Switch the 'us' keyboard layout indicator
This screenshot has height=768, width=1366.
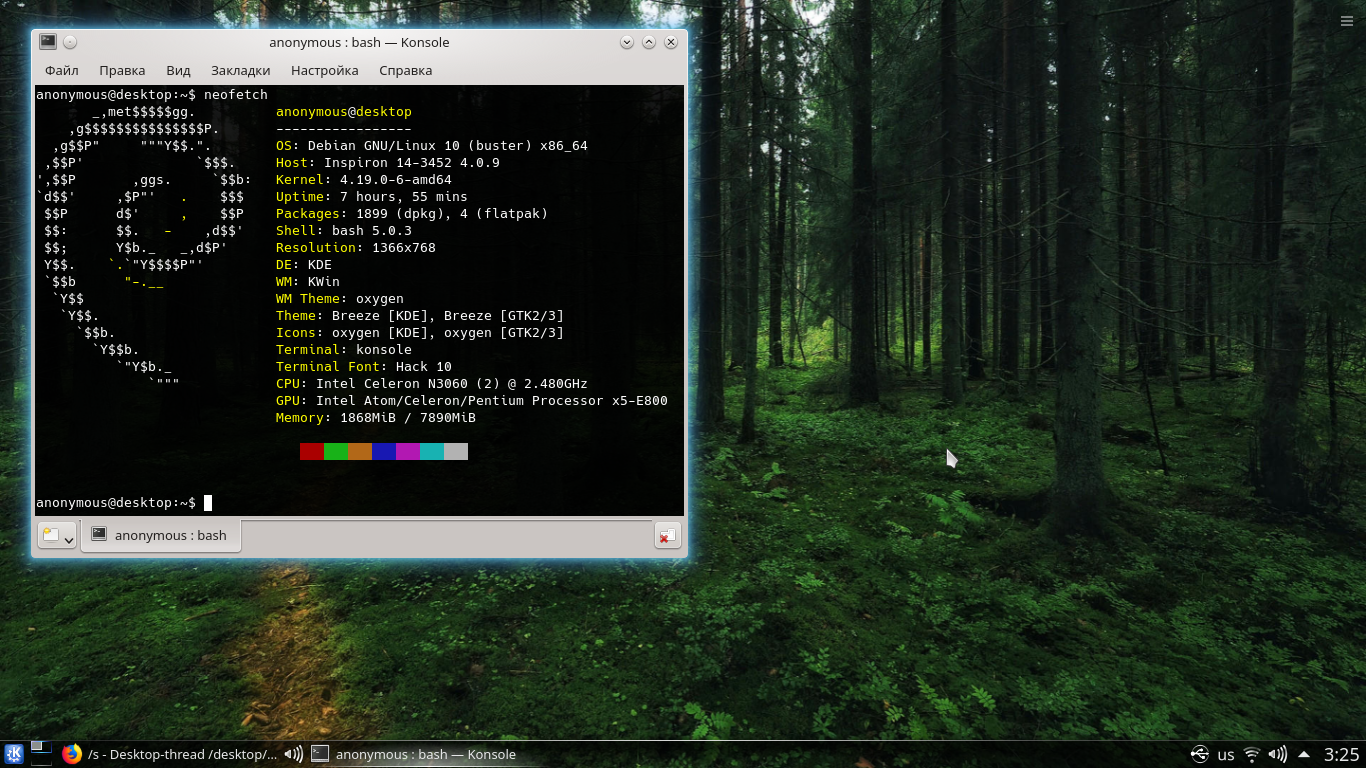pos(1226,755)
